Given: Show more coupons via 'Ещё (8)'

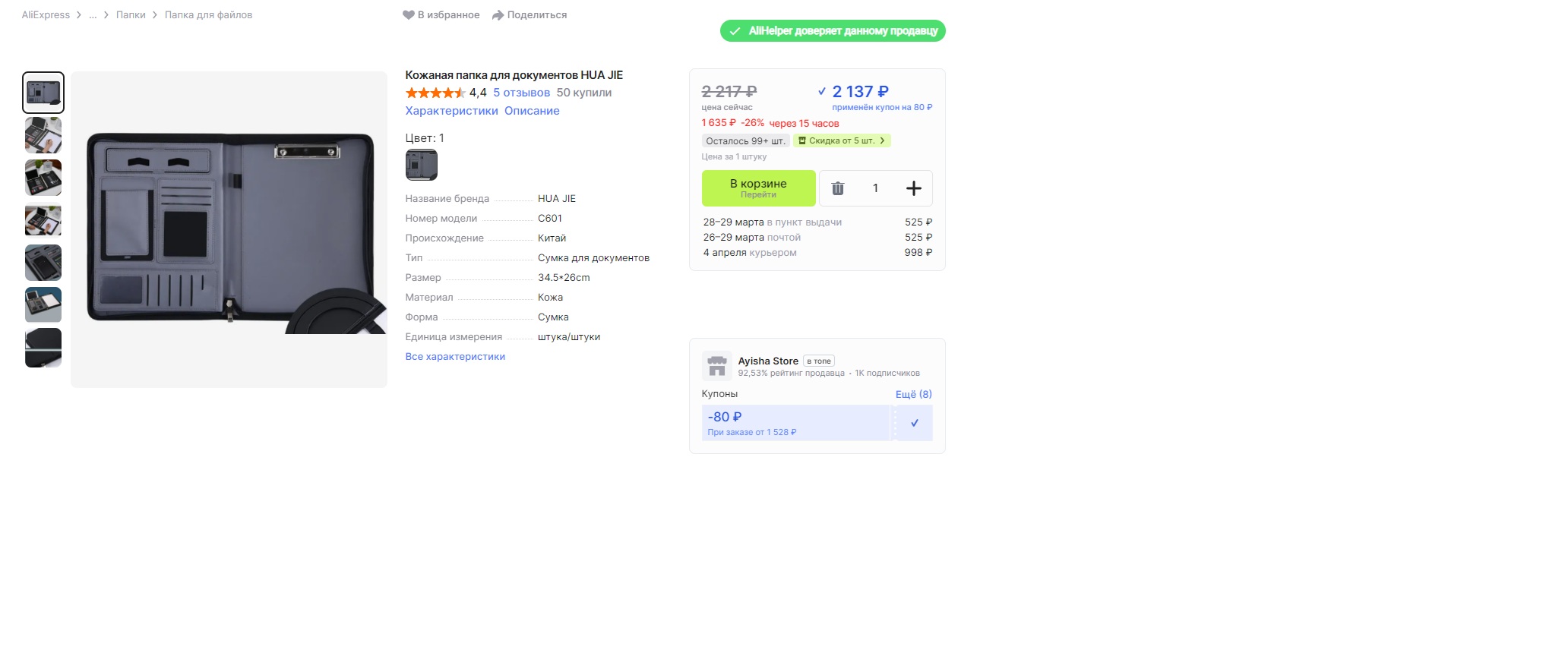Looking at the screenshot, I should point(913,394).
